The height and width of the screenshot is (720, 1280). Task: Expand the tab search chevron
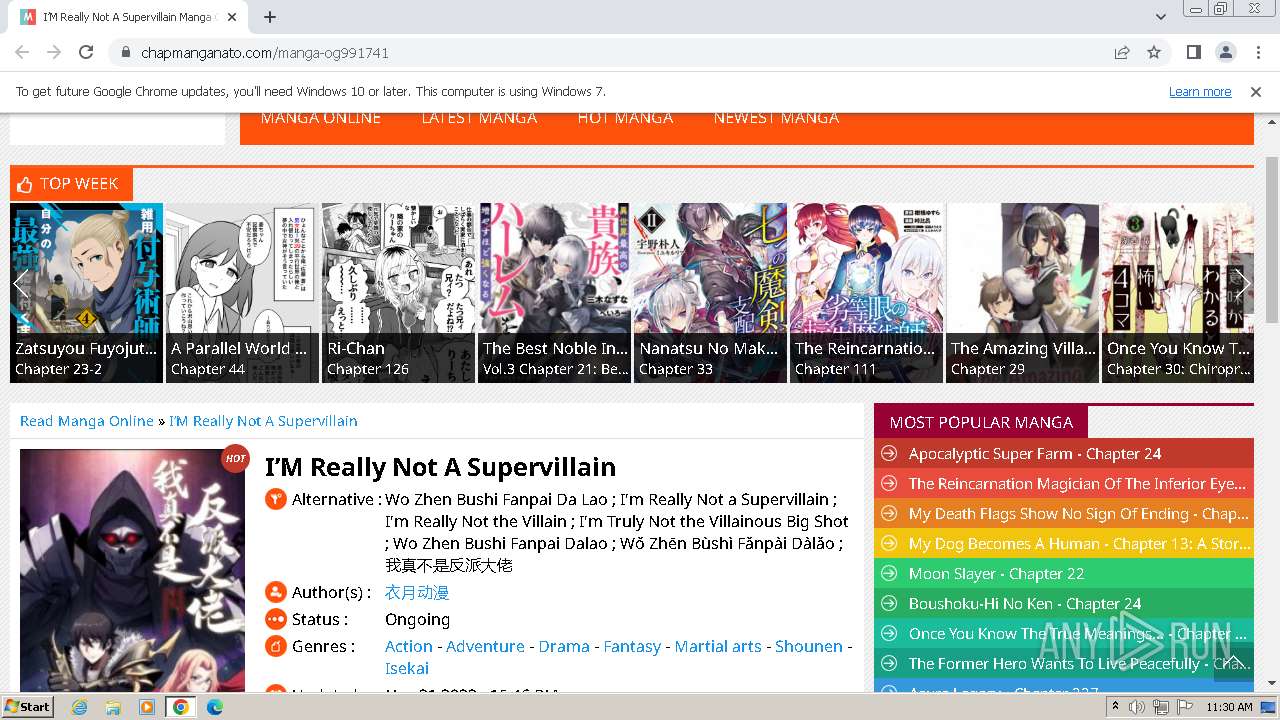pyautogui.click(x=1160, y=17)
